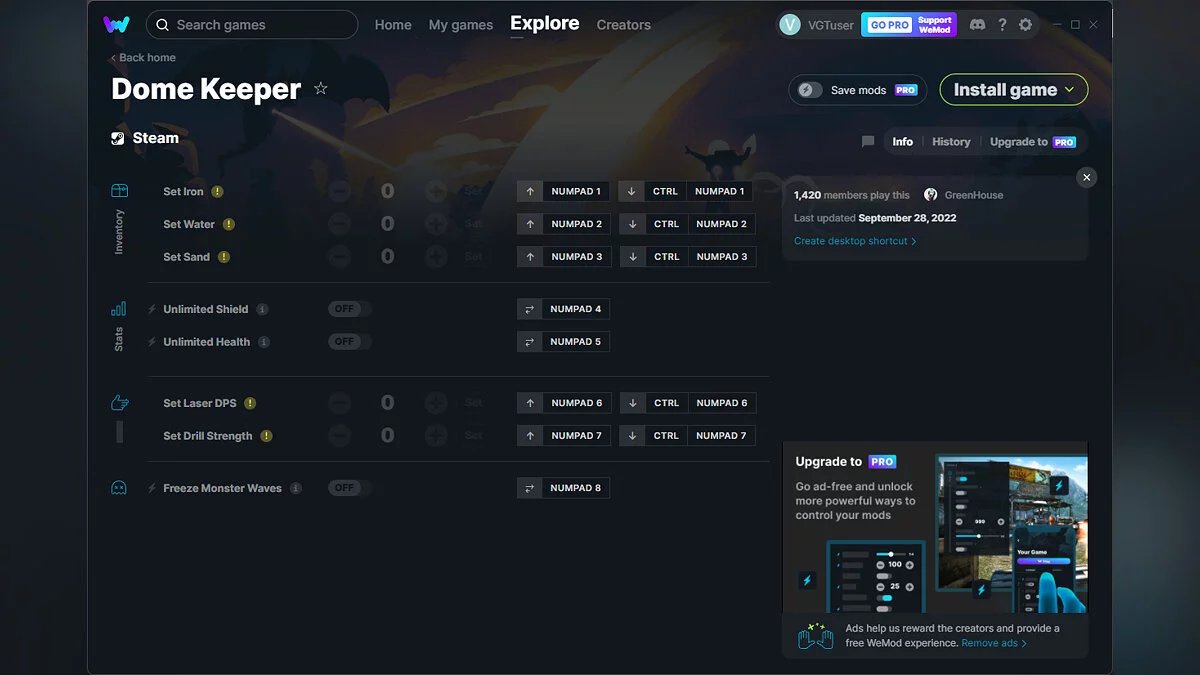Click Set Iron Set button
Viewport: 1200px width, 675px height.
(474, 191)
